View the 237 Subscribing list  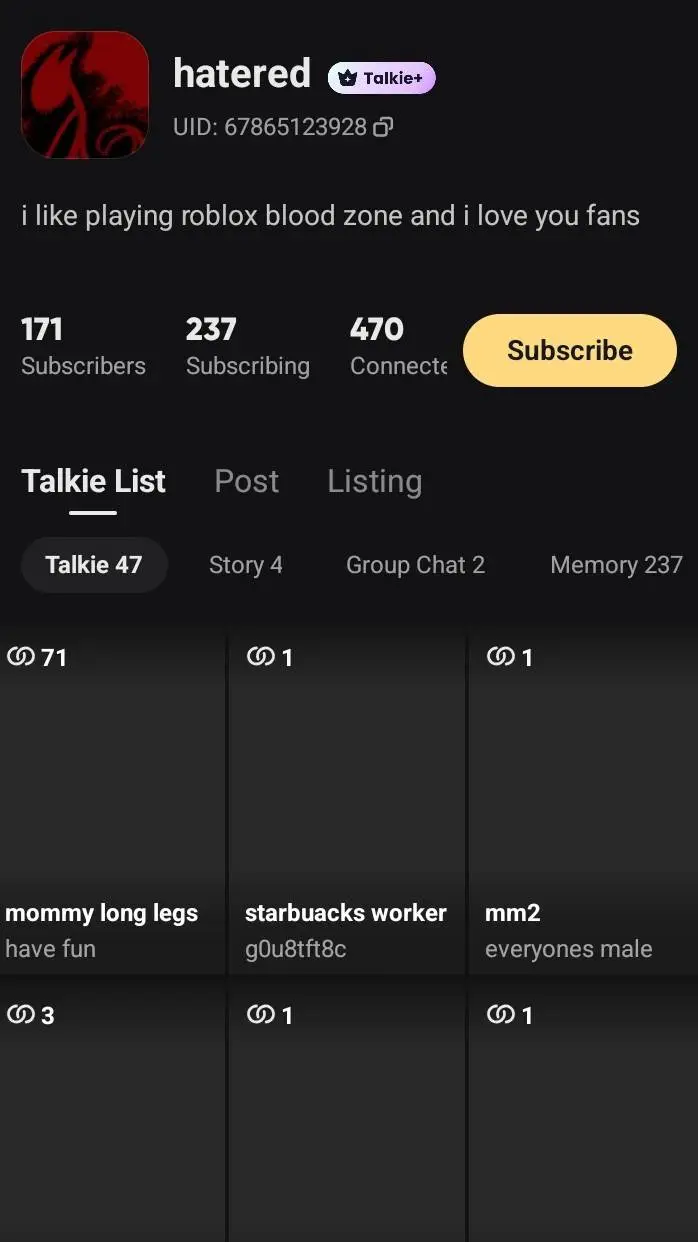coord(247,347)
